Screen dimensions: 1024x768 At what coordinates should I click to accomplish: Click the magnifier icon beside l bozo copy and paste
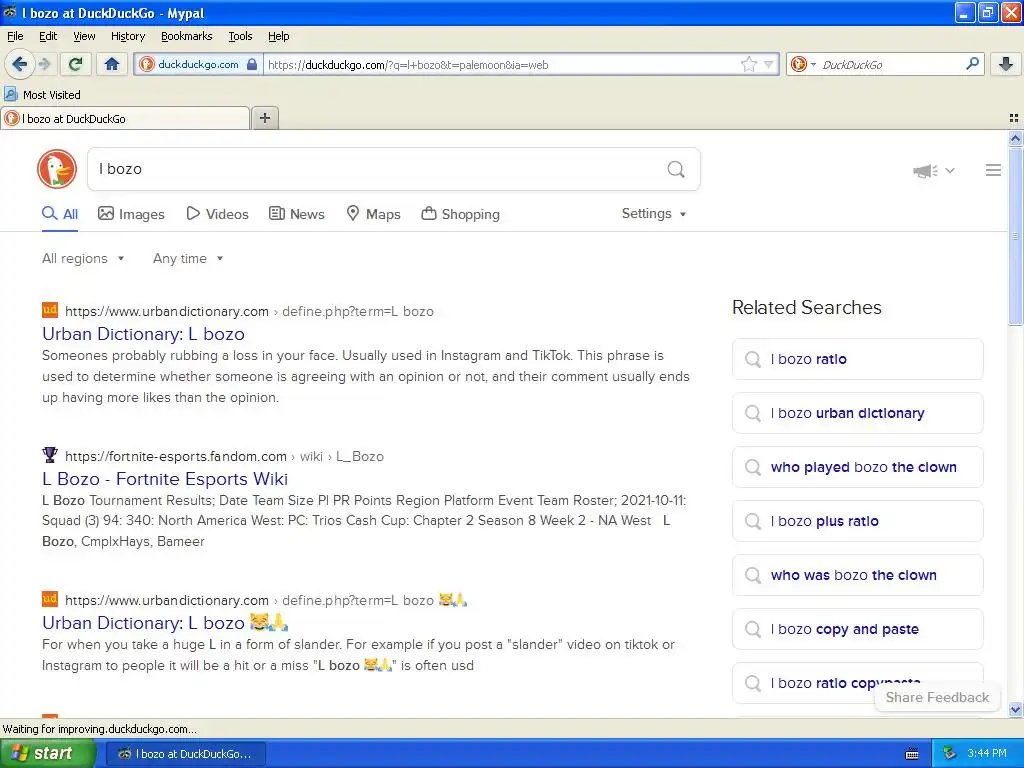(x=752, y=630)
